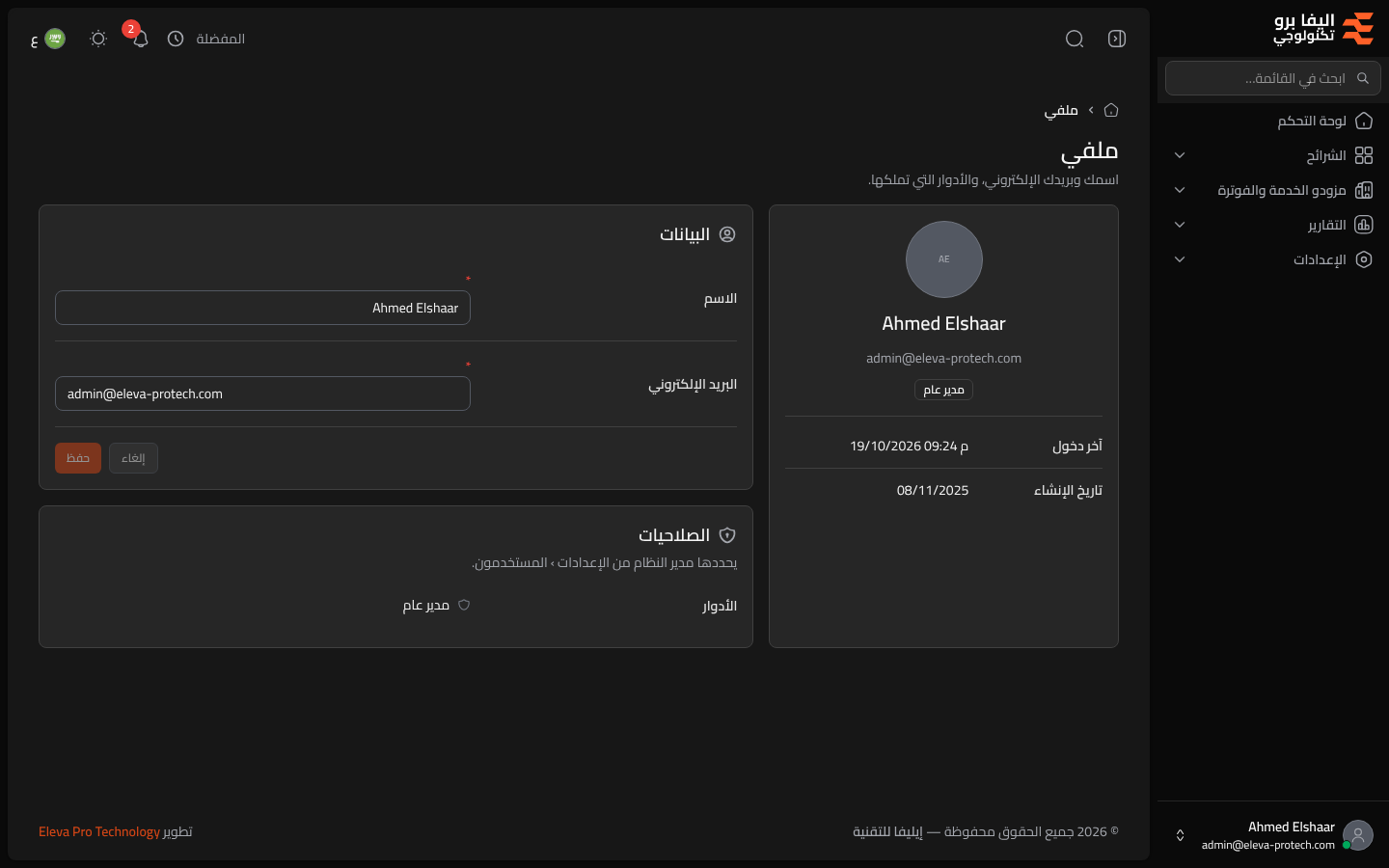Click the creation date 08/11/2025
This screenshot has height=868, width=1389.
click(933, 490)
